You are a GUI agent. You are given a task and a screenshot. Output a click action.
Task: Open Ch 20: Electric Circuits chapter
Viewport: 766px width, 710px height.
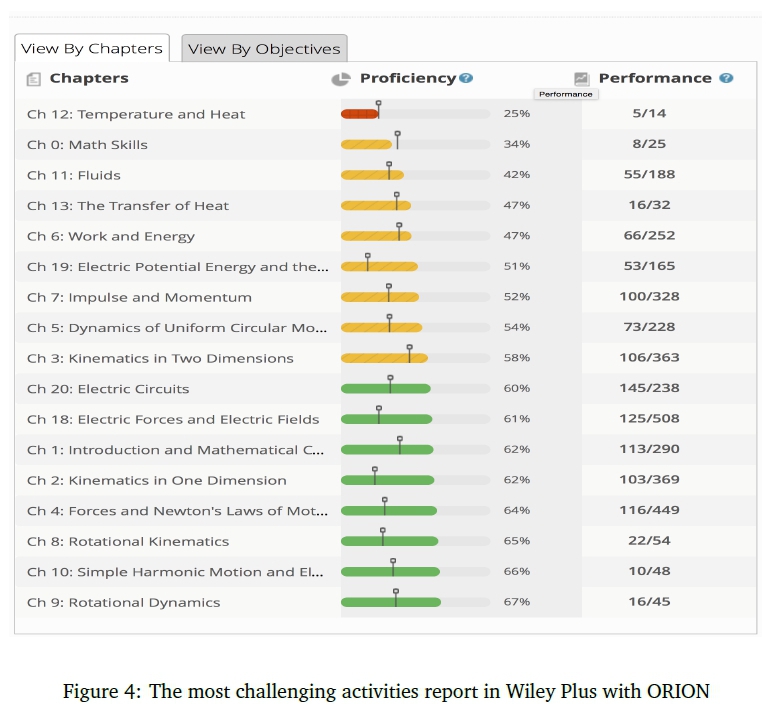(x=108, y=389)
